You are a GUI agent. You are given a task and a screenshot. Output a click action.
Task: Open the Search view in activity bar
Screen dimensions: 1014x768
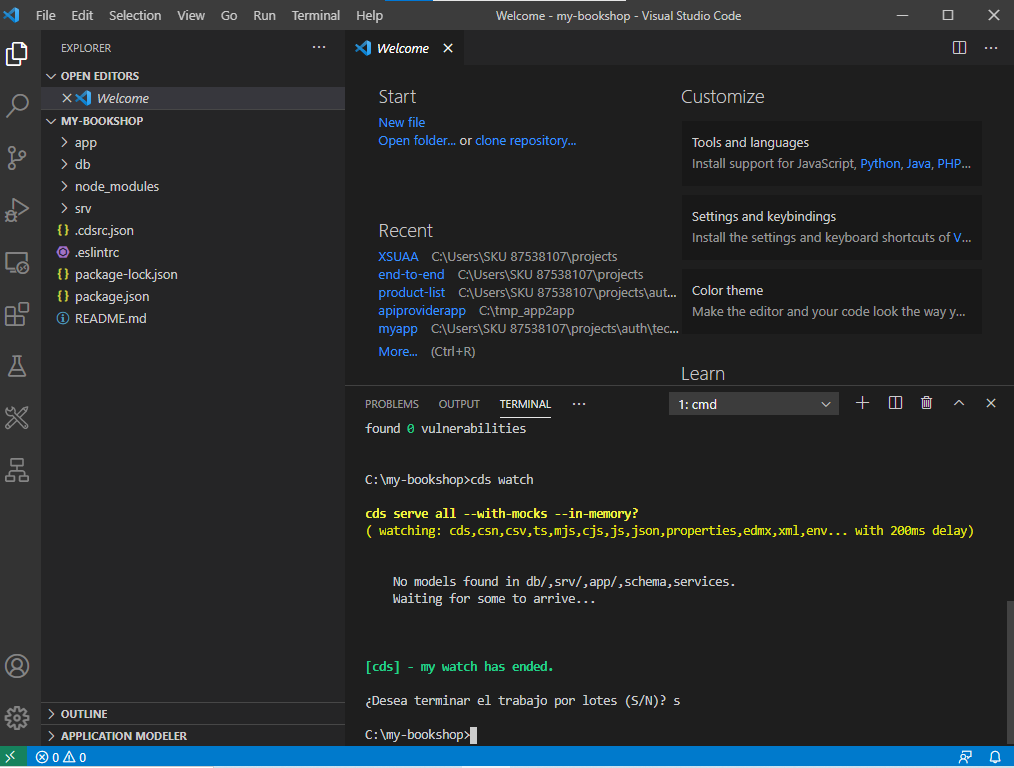[x=17, y=105]
